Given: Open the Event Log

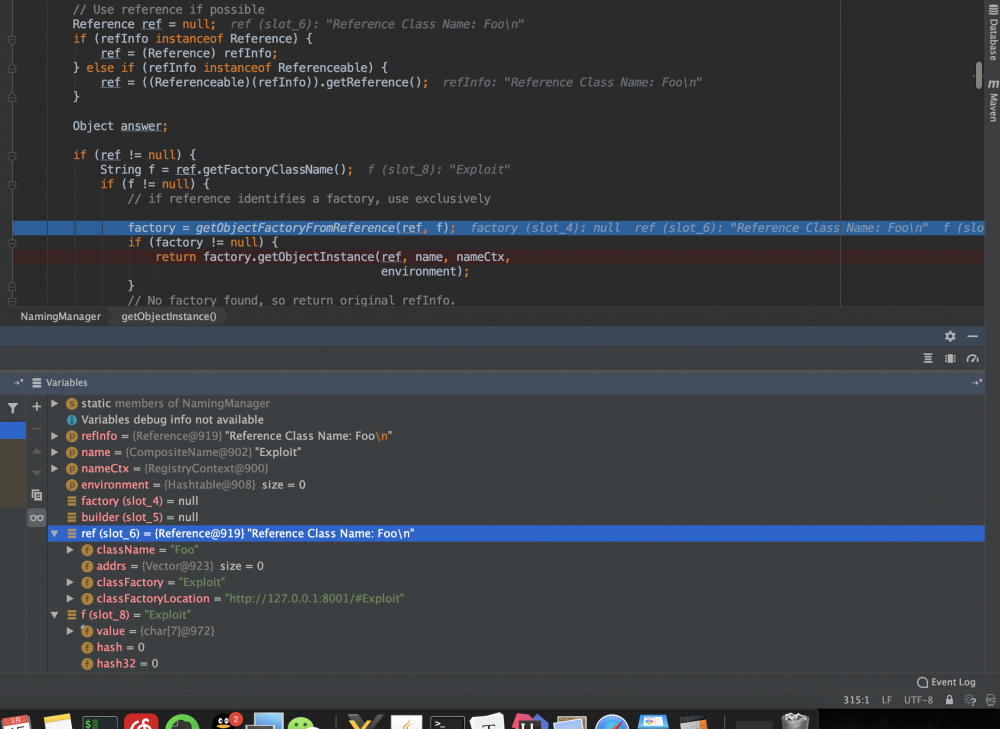Looking at the screenshot, I should [945, 682].
